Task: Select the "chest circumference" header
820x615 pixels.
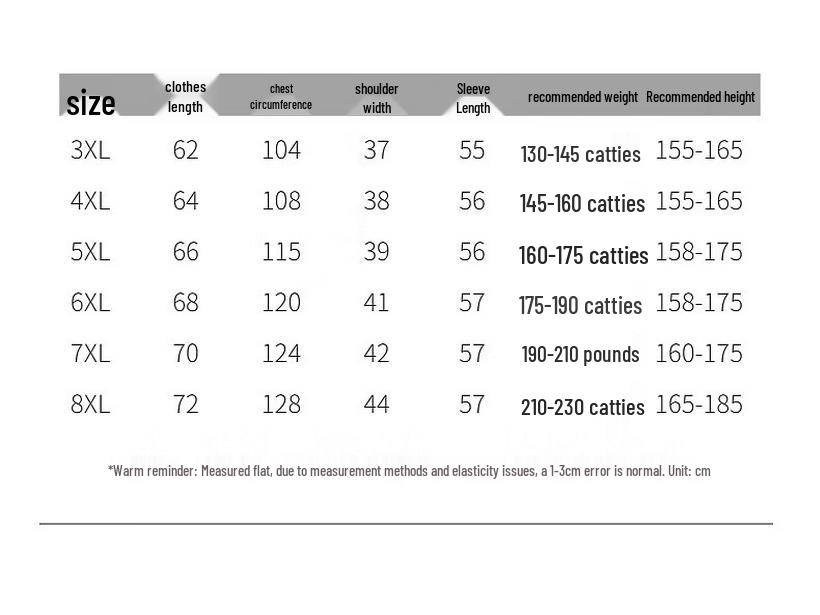Action: pos(281,97)
